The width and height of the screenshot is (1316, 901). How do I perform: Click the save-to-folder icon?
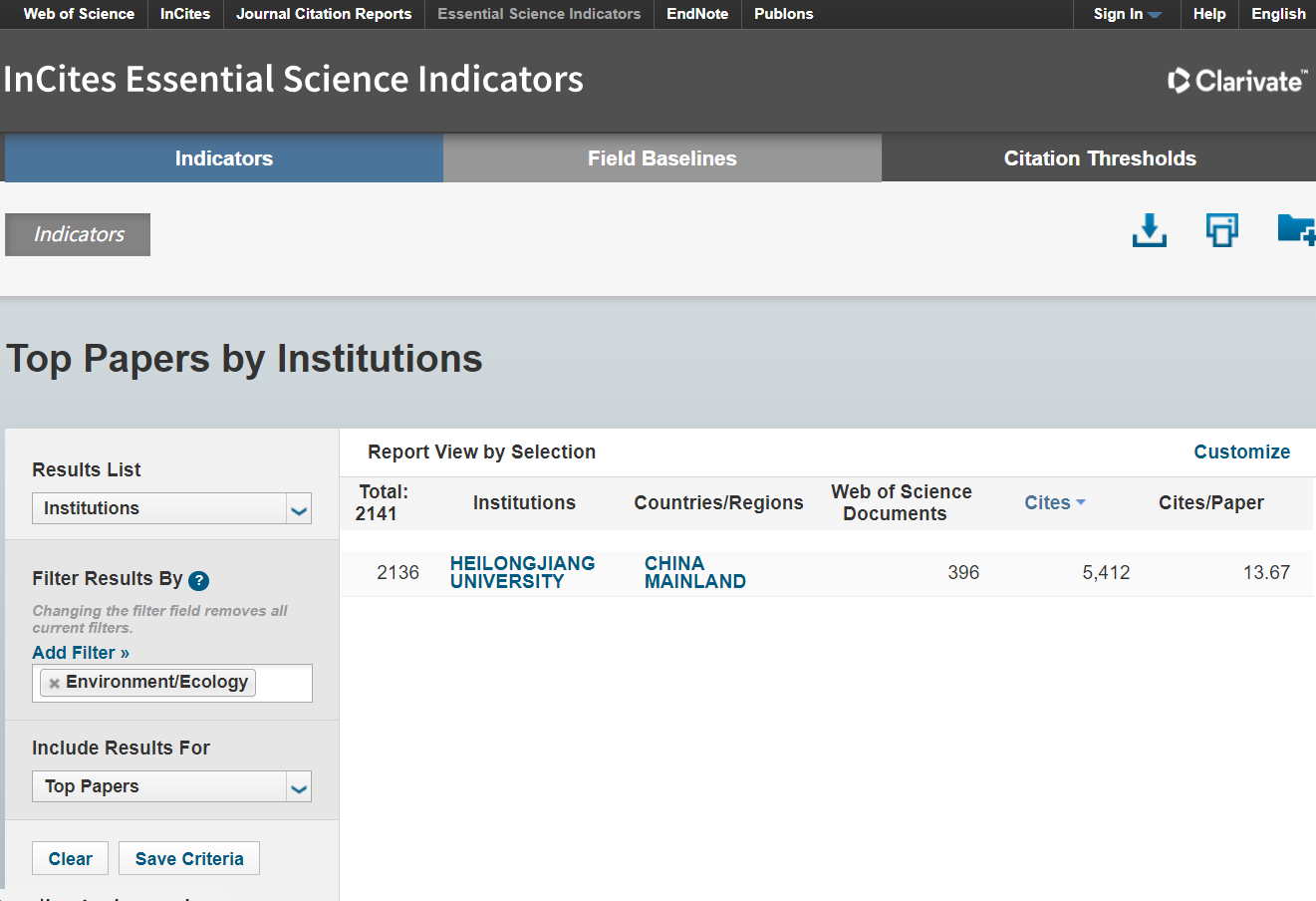(1297, 229)
